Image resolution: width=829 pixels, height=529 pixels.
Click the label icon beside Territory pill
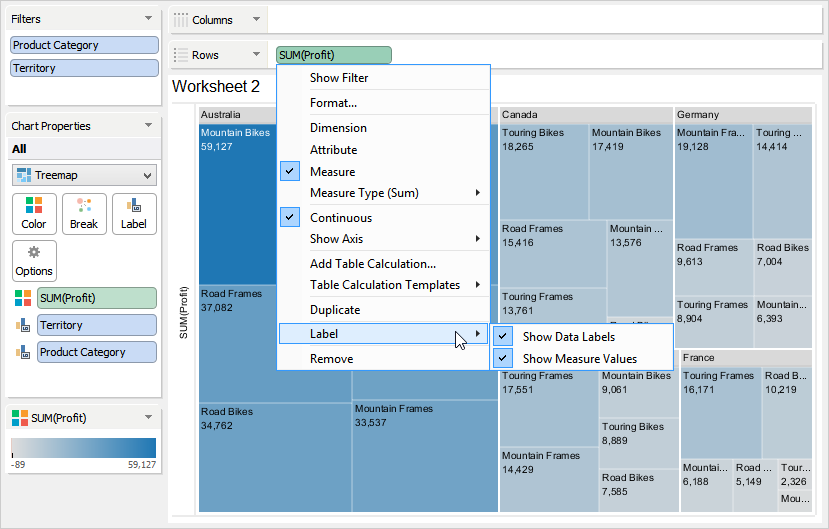tap(22, 325)
